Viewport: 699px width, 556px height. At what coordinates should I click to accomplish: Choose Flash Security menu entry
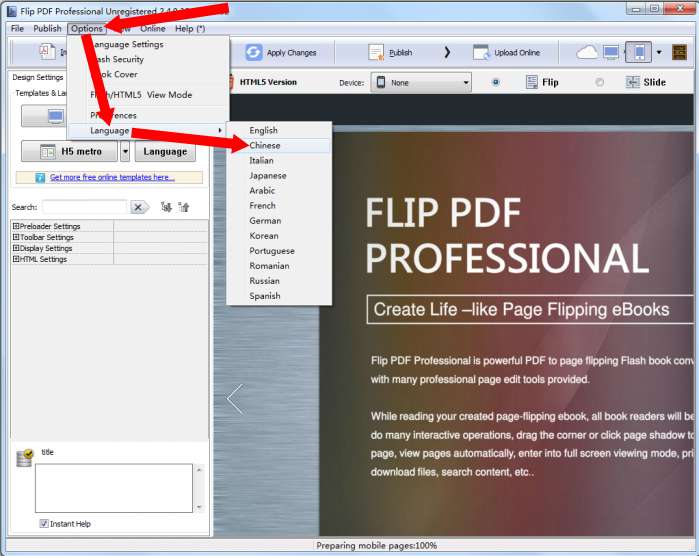(x=148, y=59)
